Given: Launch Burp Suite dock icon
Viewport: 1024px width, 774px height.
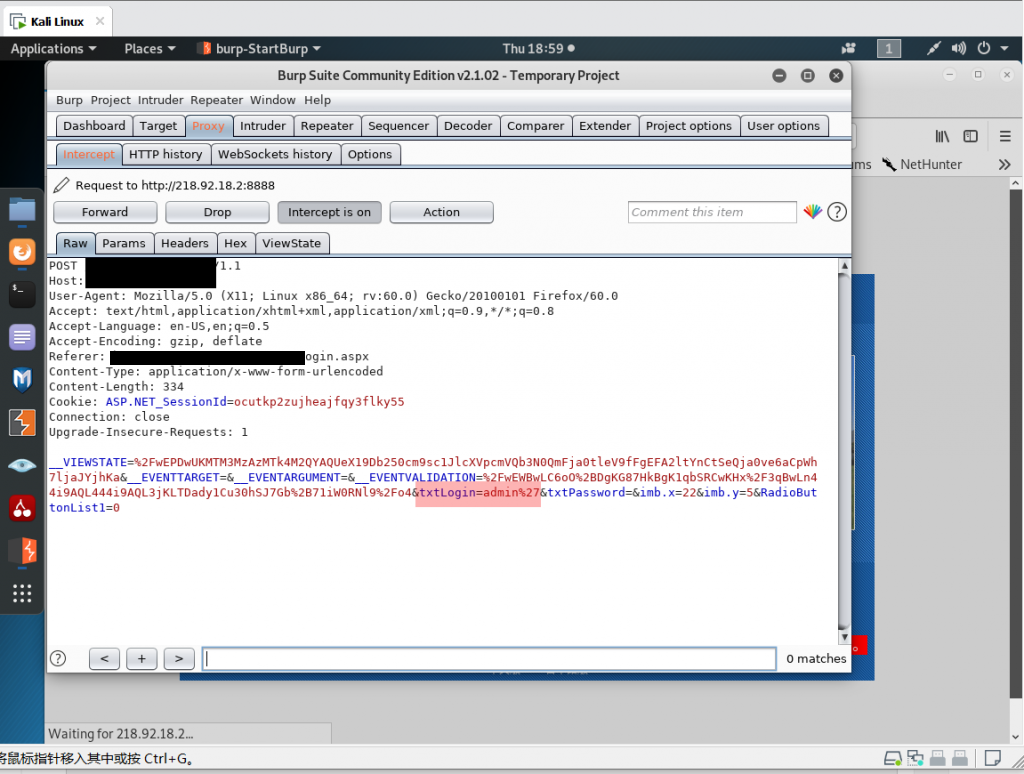Looking at the screenshot, I should tap(22, 422).
